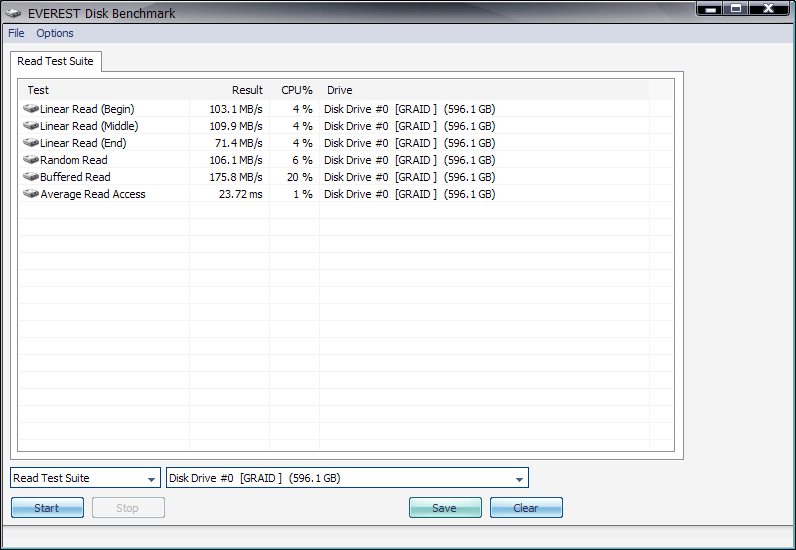
Task: Sort by the Test column header
Action: click(38, 90)
